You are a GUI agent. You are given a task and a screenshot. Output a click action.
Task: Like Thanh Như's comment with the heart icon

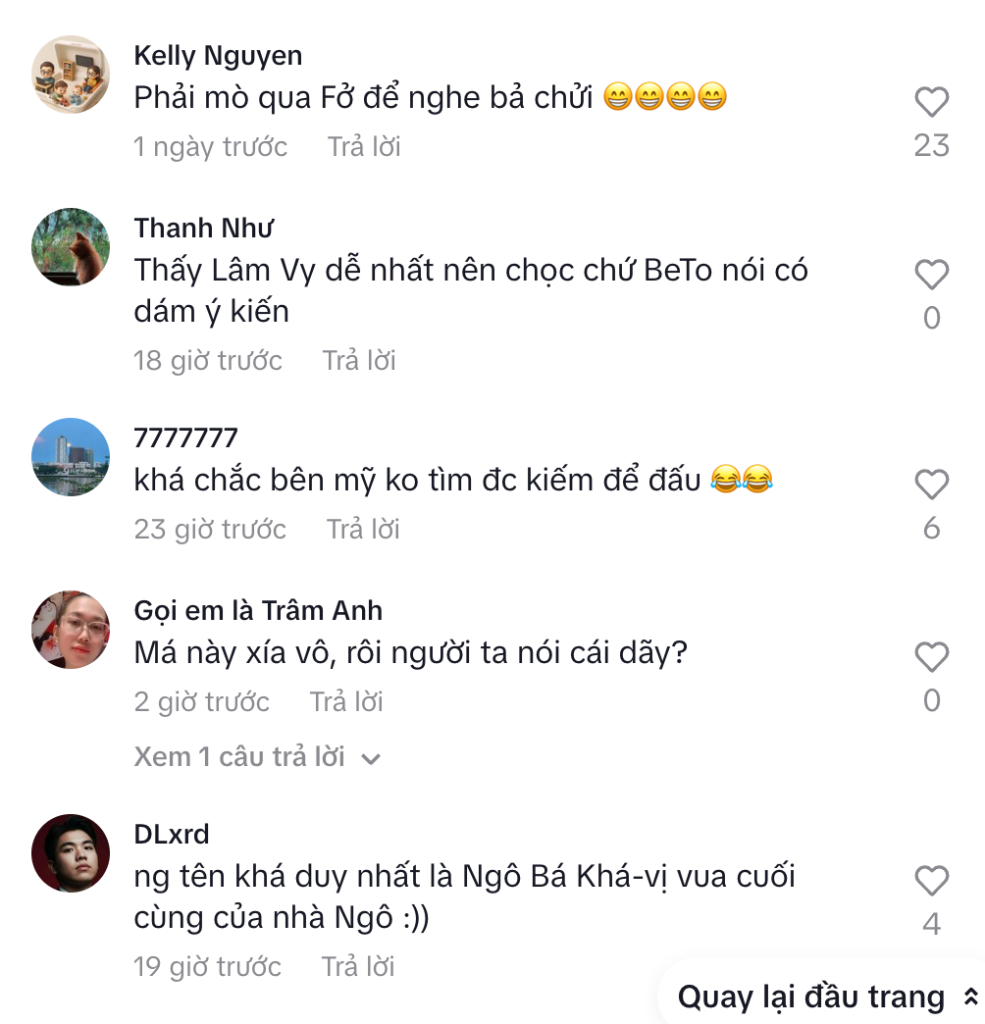[x=931, y=272]
